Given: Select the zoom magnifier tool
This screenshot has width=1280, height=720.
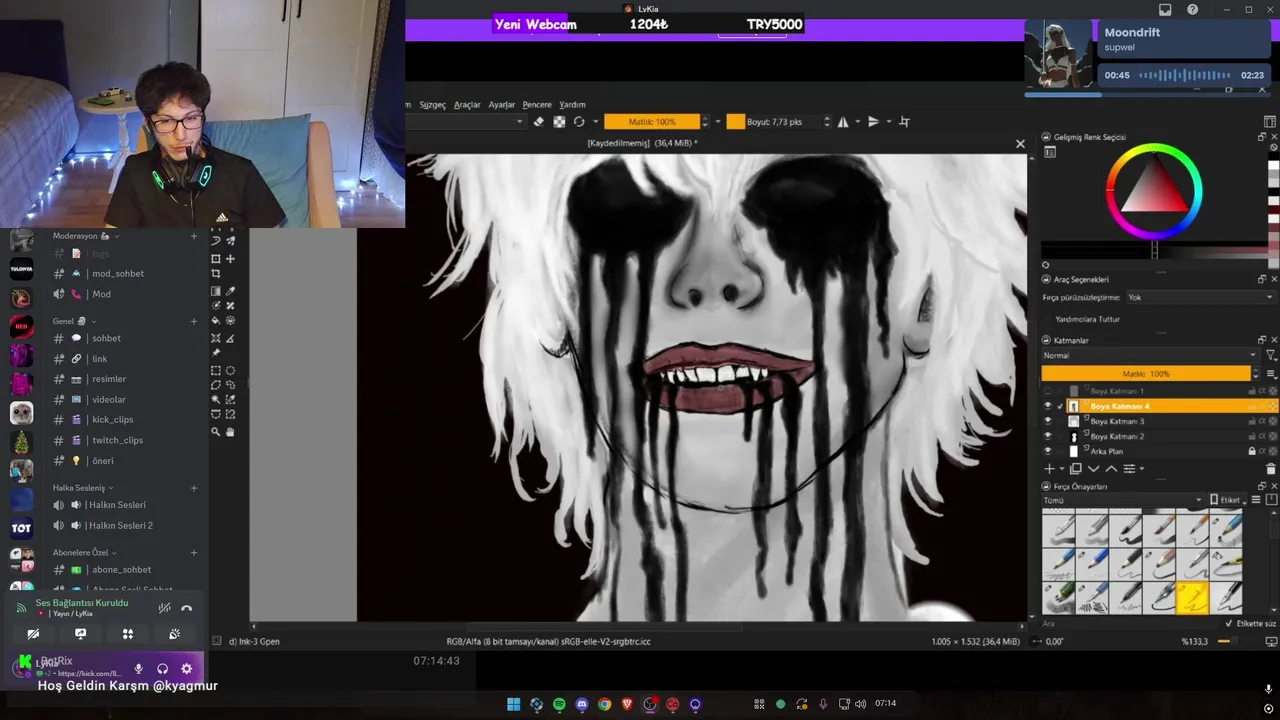Looking at the screenshot, I should (x=215, y=432).
